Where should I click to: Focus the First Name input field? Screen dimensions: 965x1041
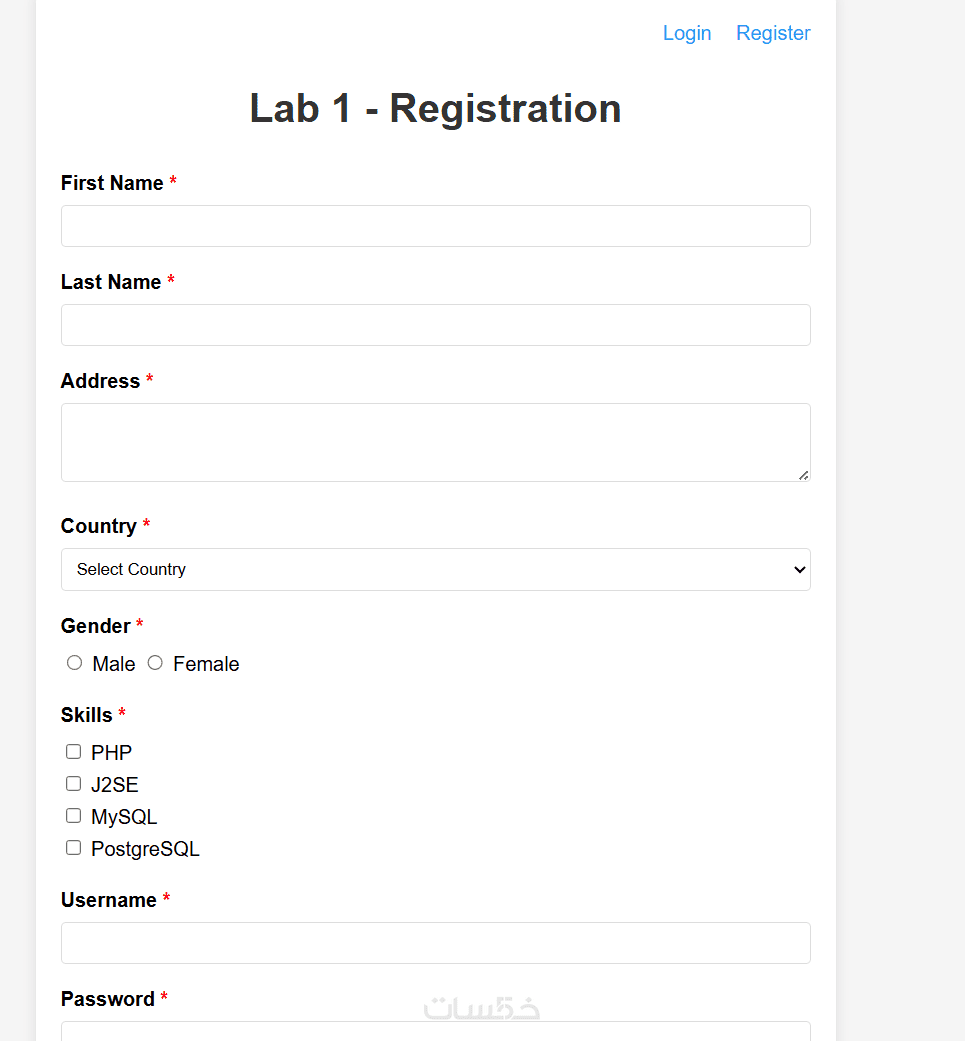(435, 226)
